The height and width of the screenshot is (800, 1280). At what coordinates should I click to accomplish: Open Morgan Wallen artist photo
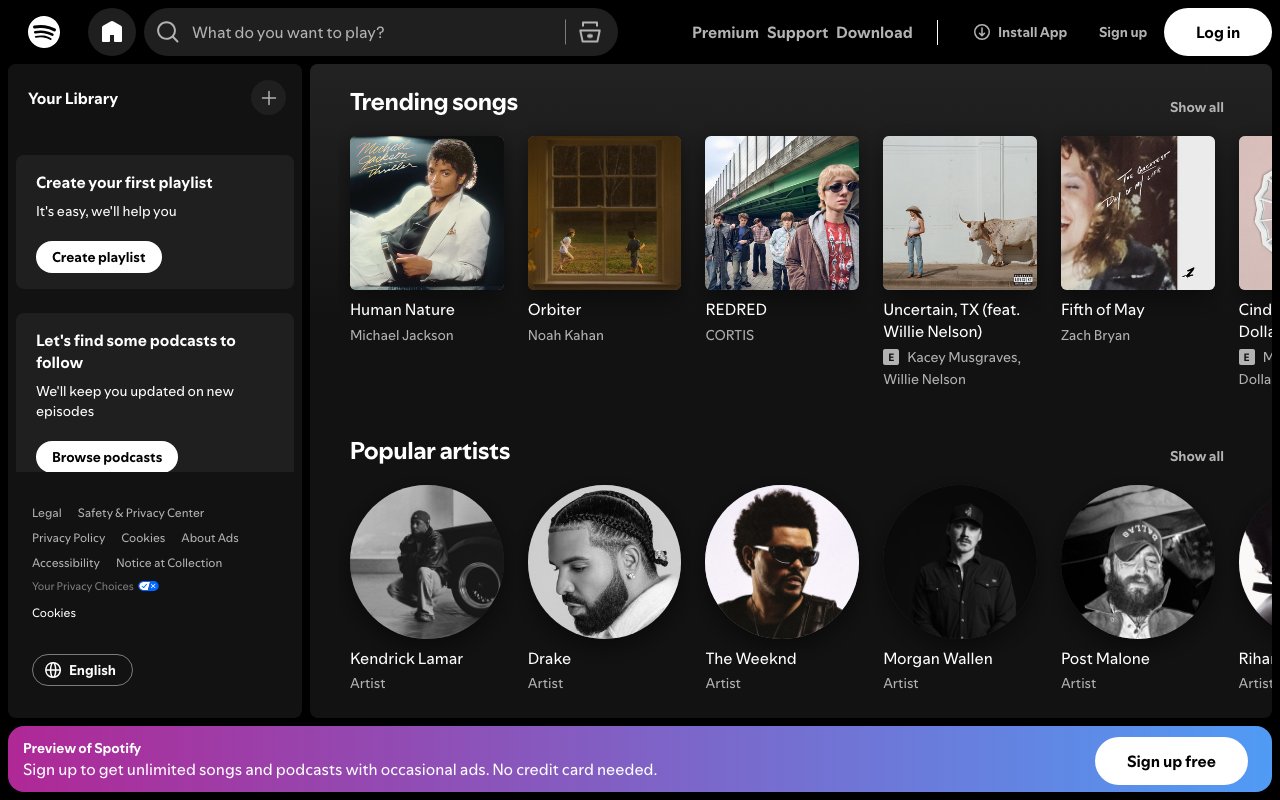(960, 562)
